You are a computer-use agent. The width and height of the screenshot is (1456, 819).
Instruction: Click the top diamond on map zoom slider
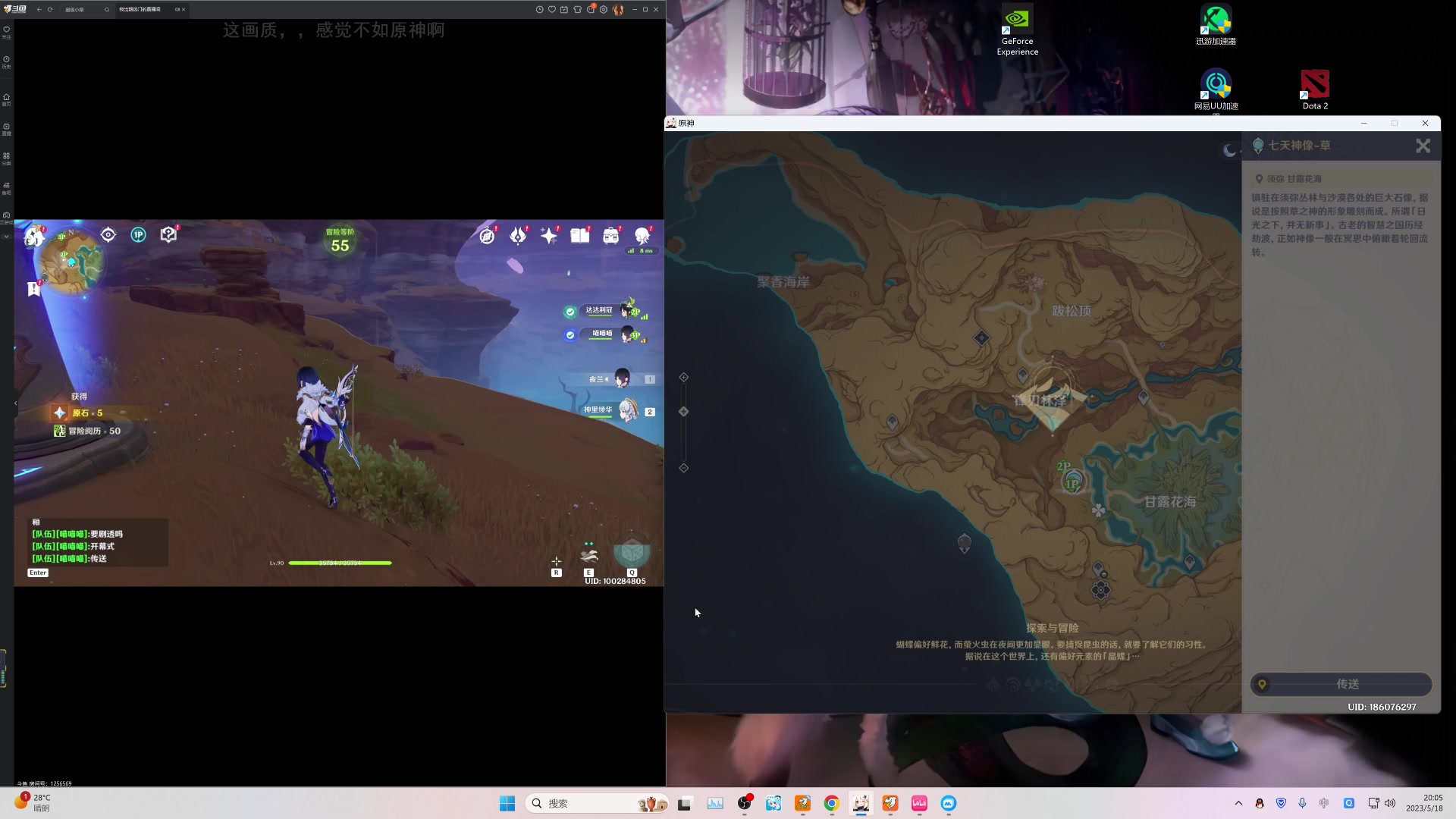click(x=683, y=377)
